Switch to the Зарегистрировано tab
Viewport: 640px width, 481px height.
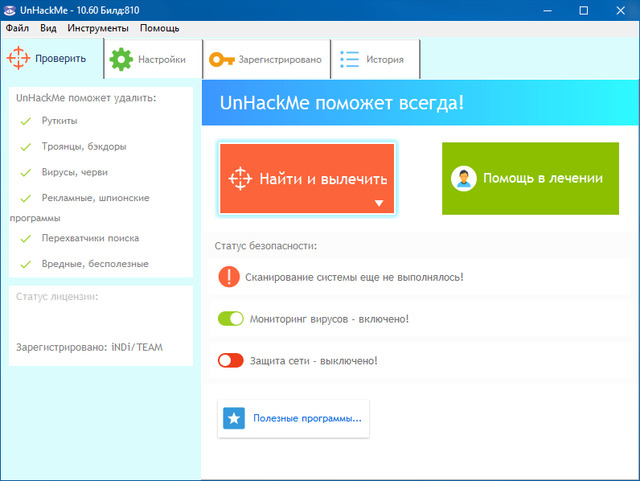coord(280,59)
